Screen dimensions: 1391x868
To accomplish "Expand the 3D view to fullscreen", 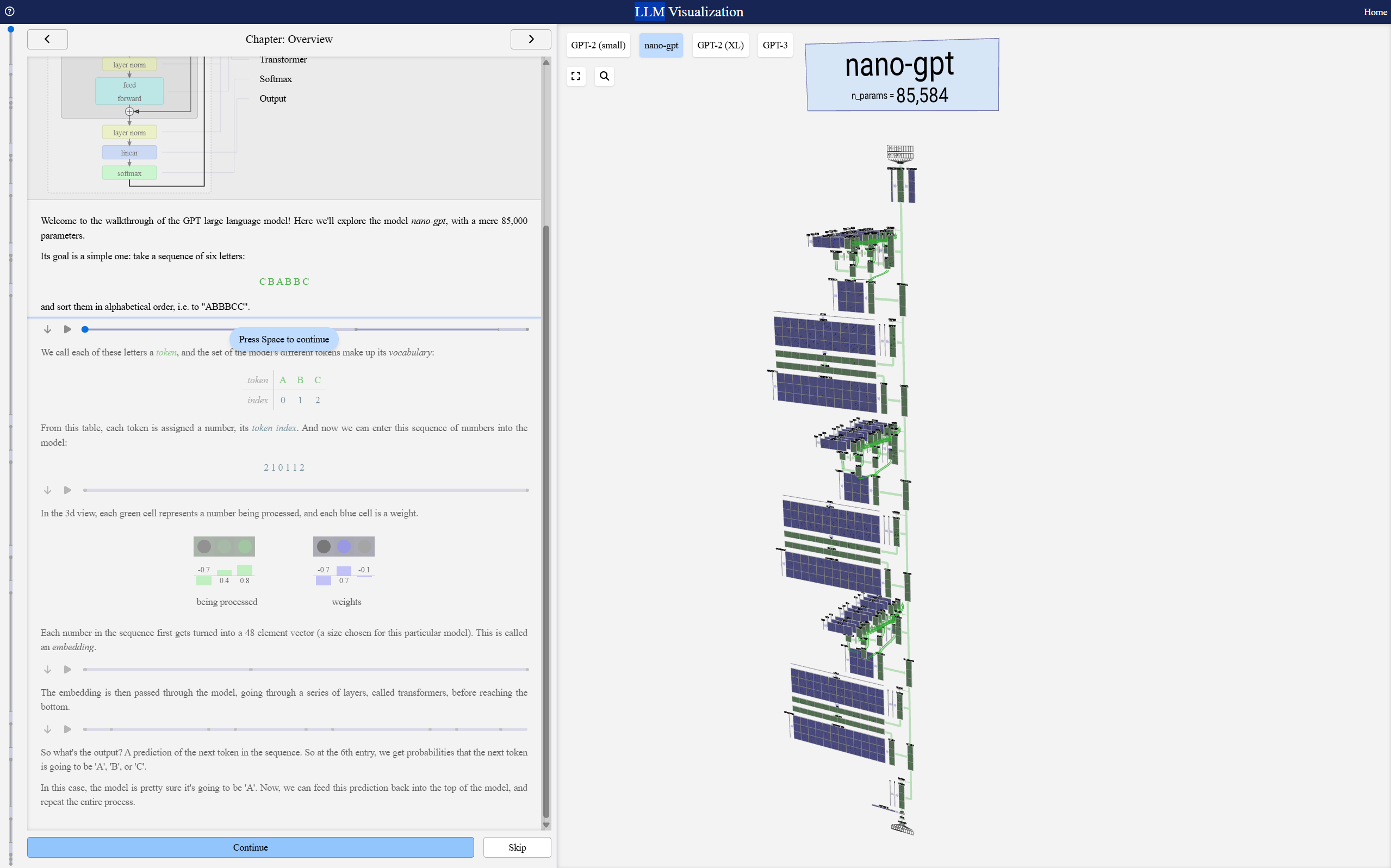I will click(x=575, y=76).
